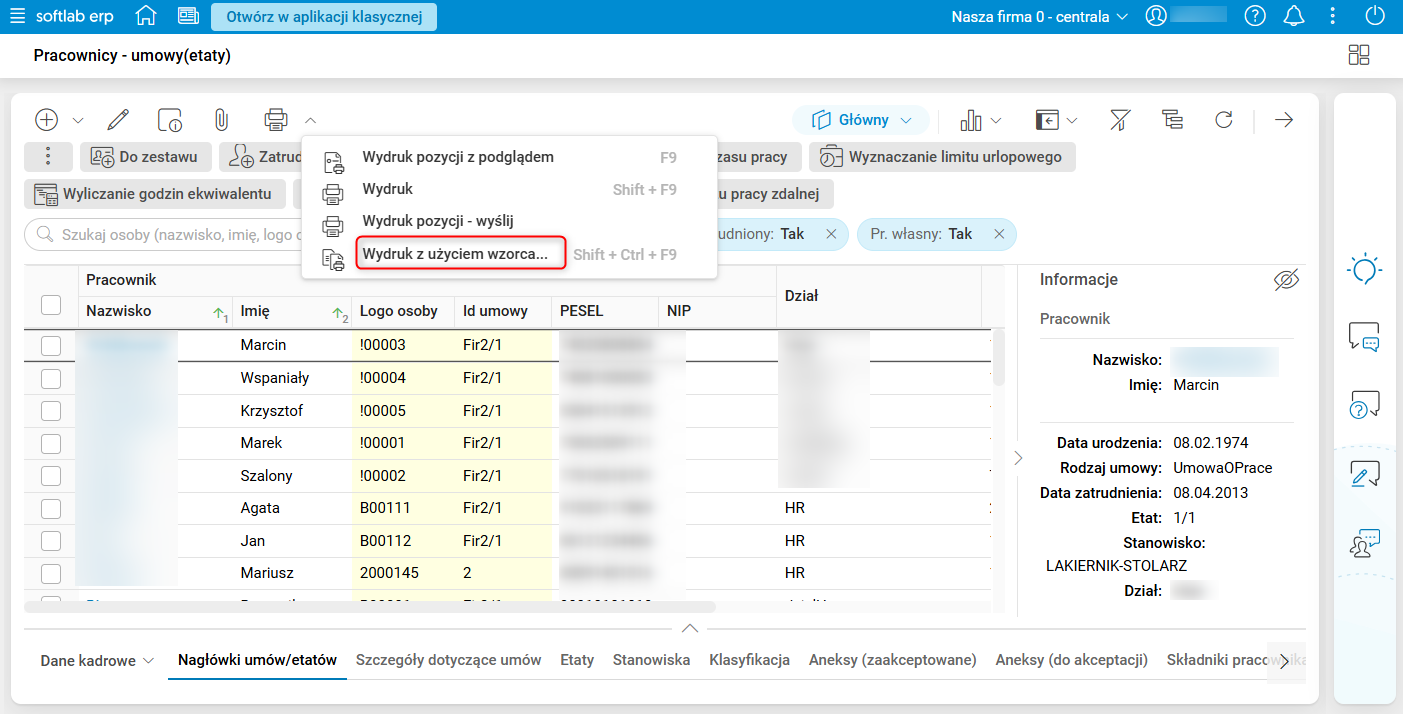Open the three-dot options menu in header
The image size is (1403, 714).
click(x=1333, y=16)
